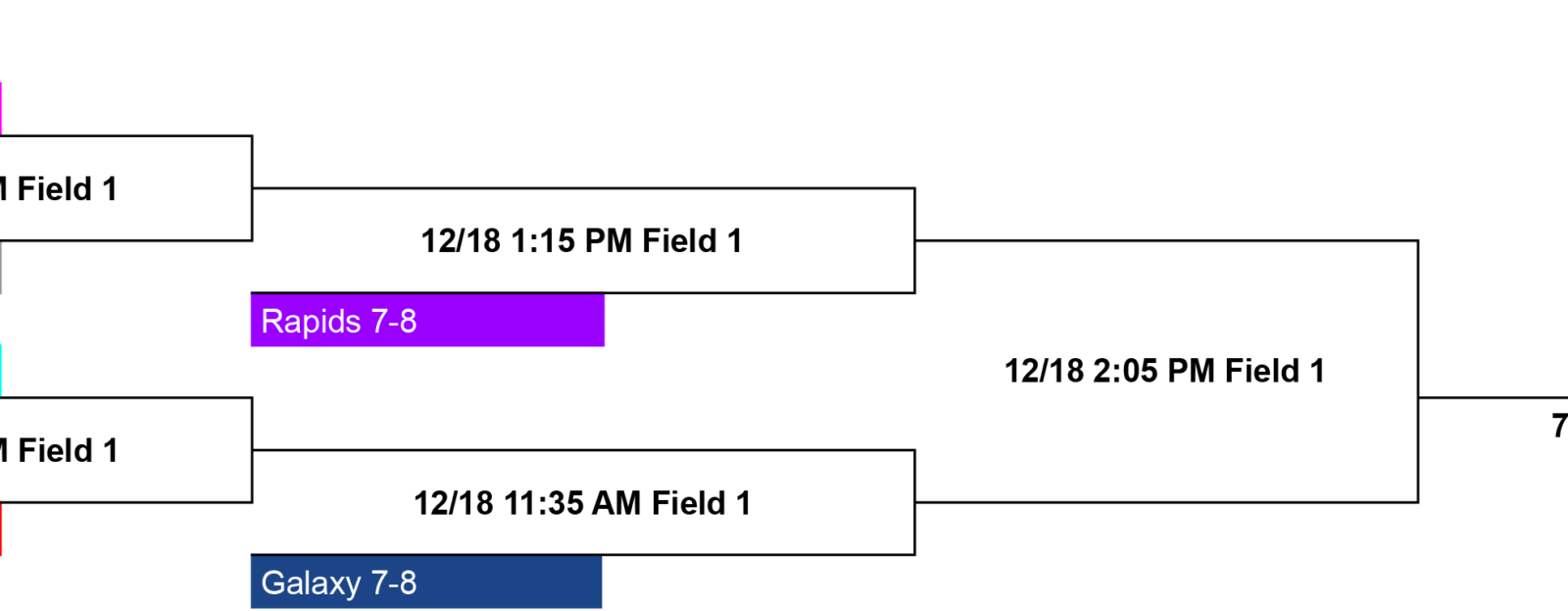
Task: Click the purple Rapids 7-8 team label
Action: pos(427,320)
